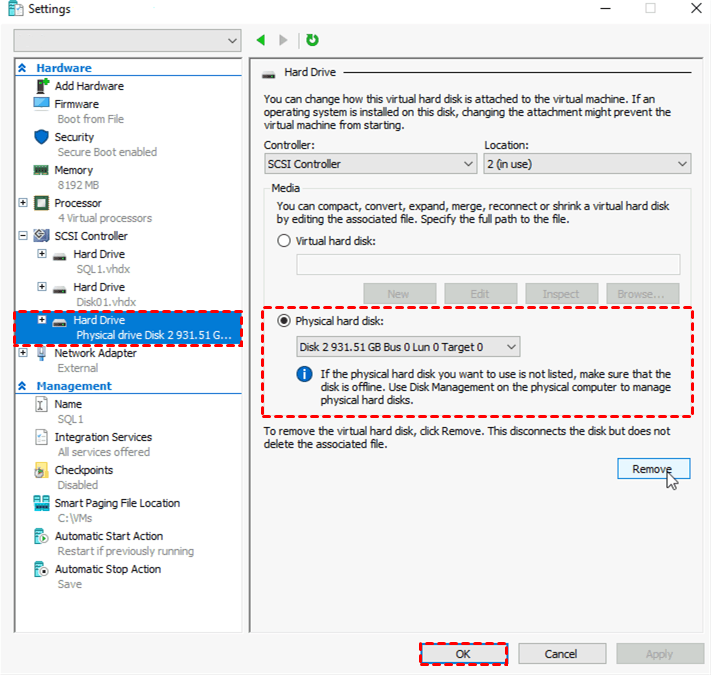
Task: Click the Processor icon
Action: click(41, 203)
